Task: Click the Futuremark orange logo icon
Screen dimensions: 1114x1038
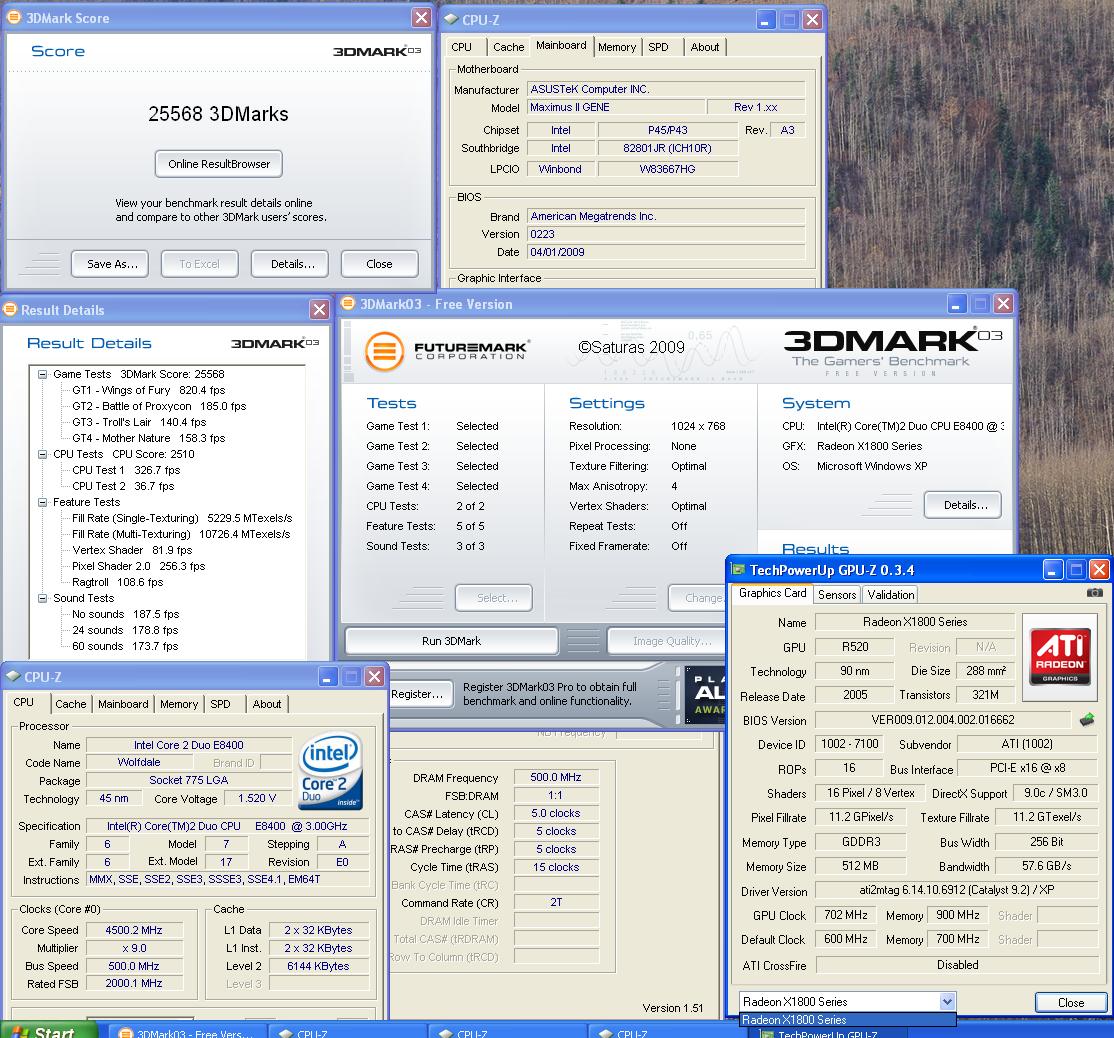Action: point(384,352)
